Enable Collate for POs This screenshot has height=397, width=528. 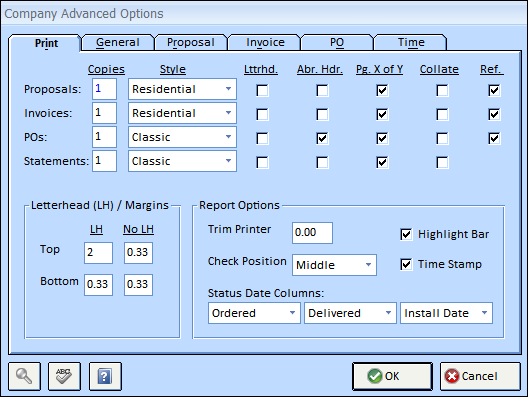pos(442,138)
